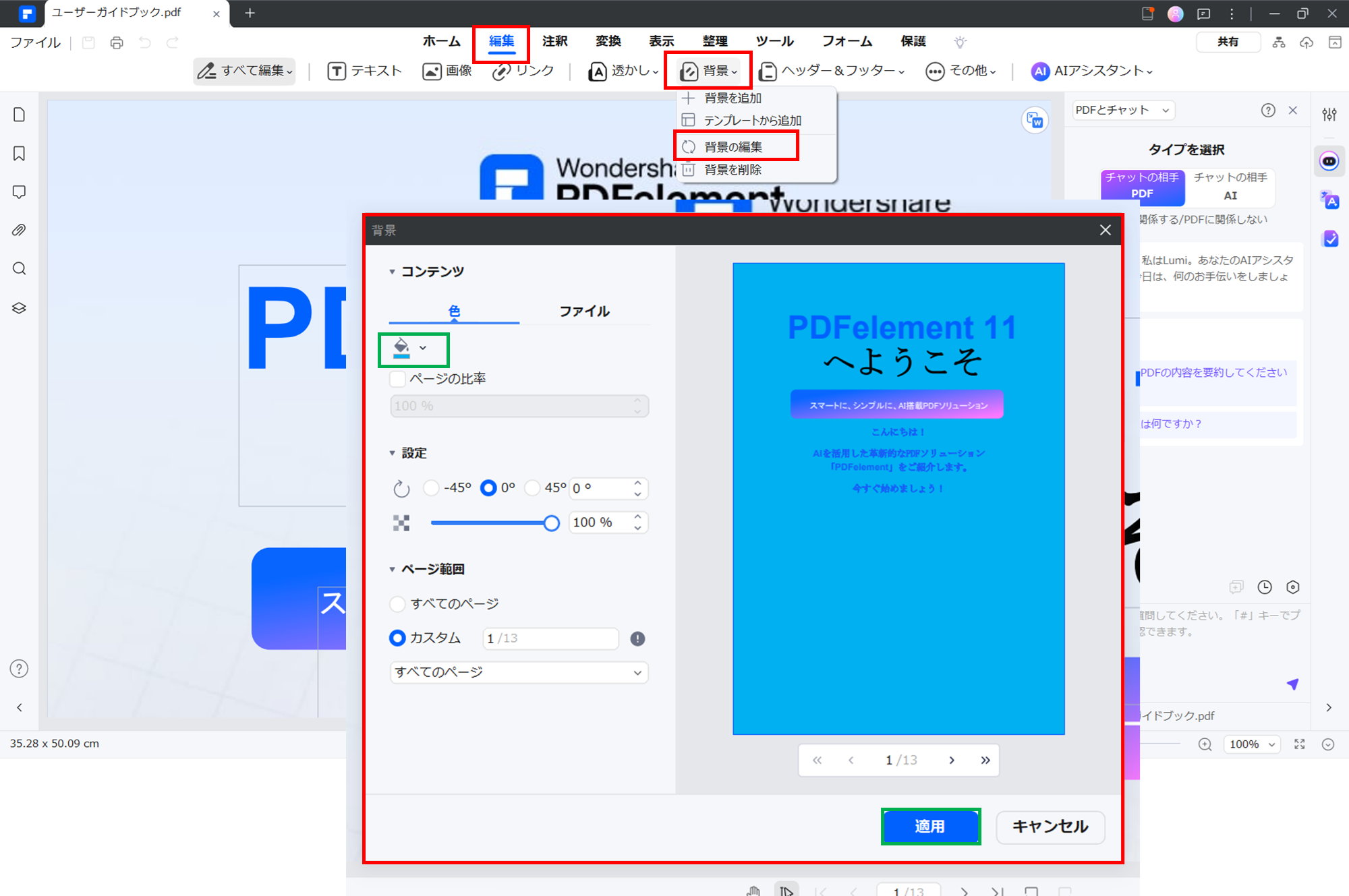Click the 共有 share button
The height and width of the screenshot is (896, 1349).
[1228, 42]
